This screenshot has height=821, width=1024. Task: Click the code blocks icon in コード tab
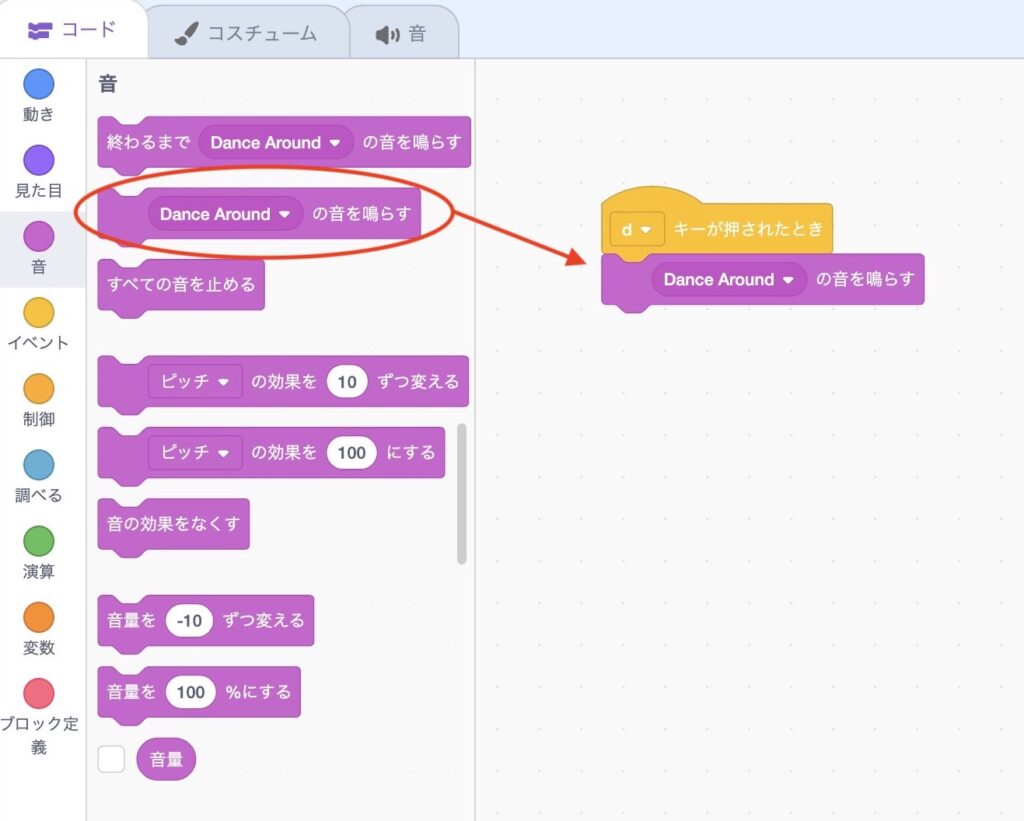[x=40, y=31]
